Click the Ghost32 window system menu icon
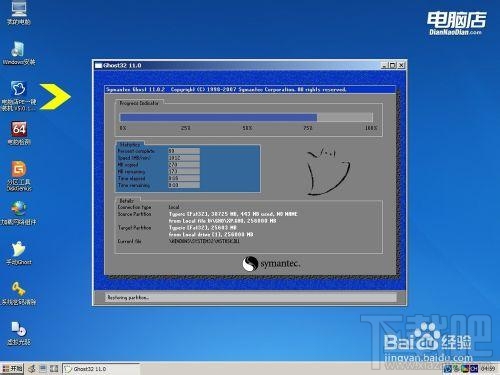 pos(98,65)
